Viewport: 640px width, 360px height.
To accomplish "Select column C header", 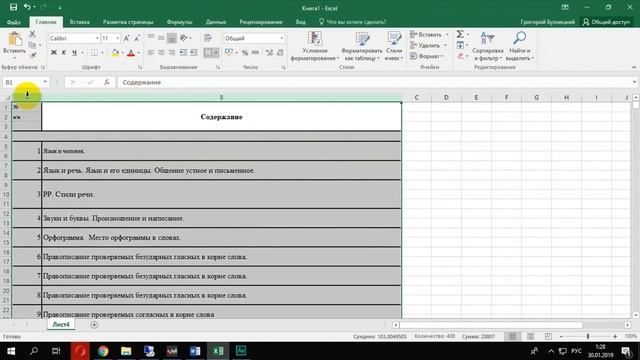I will [x=416, y=97].
